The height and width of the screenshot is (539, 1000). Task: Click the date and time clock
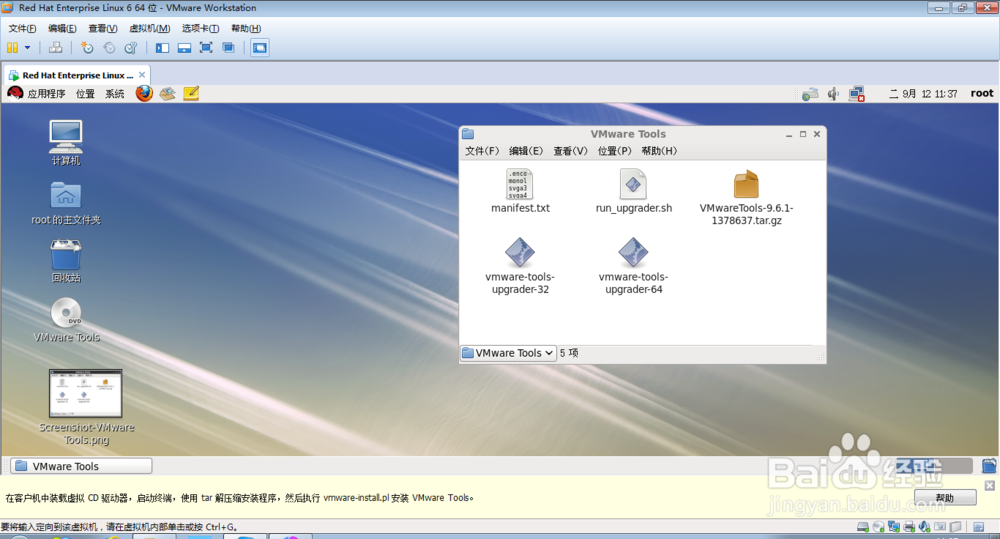[x=923, y=94]
